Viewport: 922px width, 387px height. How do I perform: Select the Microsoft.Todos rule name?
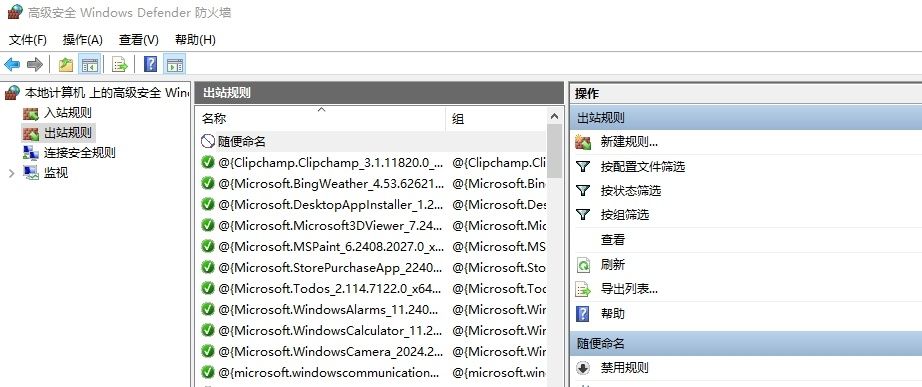click(330, 288)
